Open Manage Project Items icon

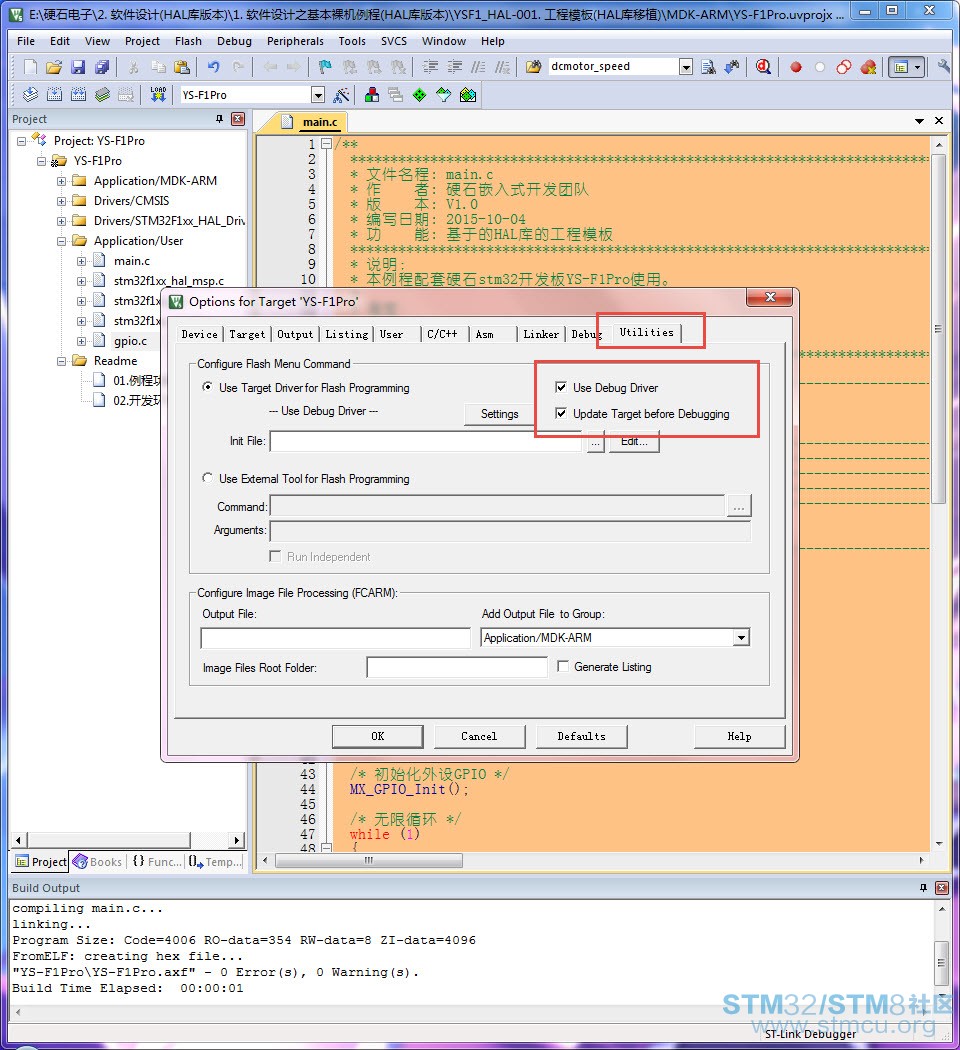pyautogui.click(x=372, y=95)
